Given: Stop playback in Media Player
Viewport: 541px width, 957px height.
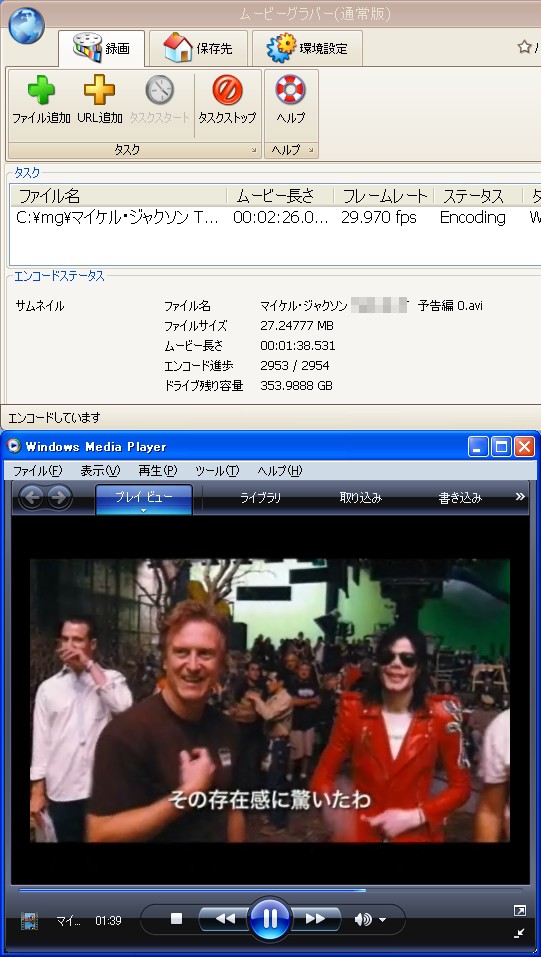Looking at the screenshot, I should (176, 919).
